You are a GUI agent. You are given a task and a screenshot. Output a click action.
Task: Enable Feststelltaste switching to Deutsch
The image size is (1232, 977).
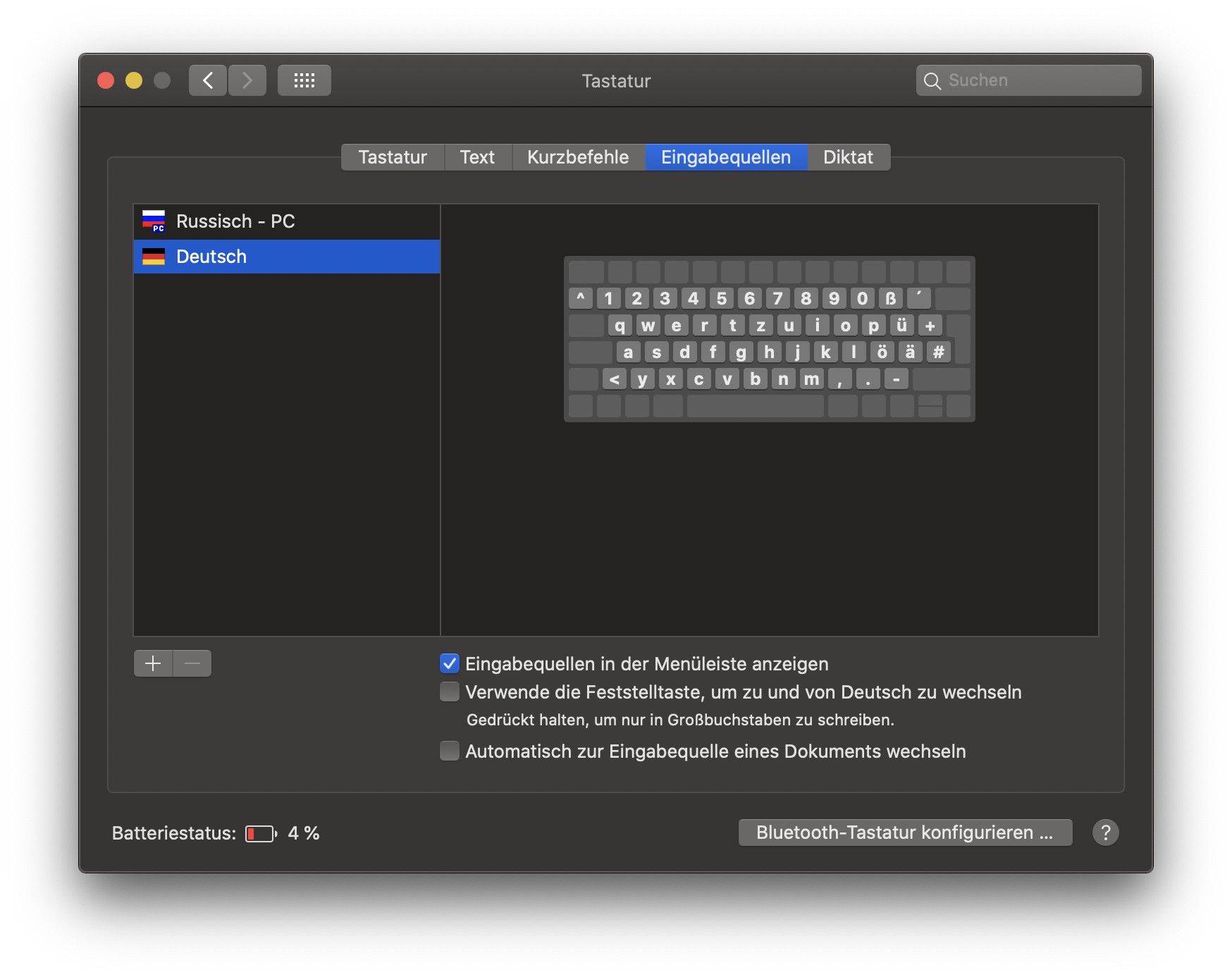(450, 692)
